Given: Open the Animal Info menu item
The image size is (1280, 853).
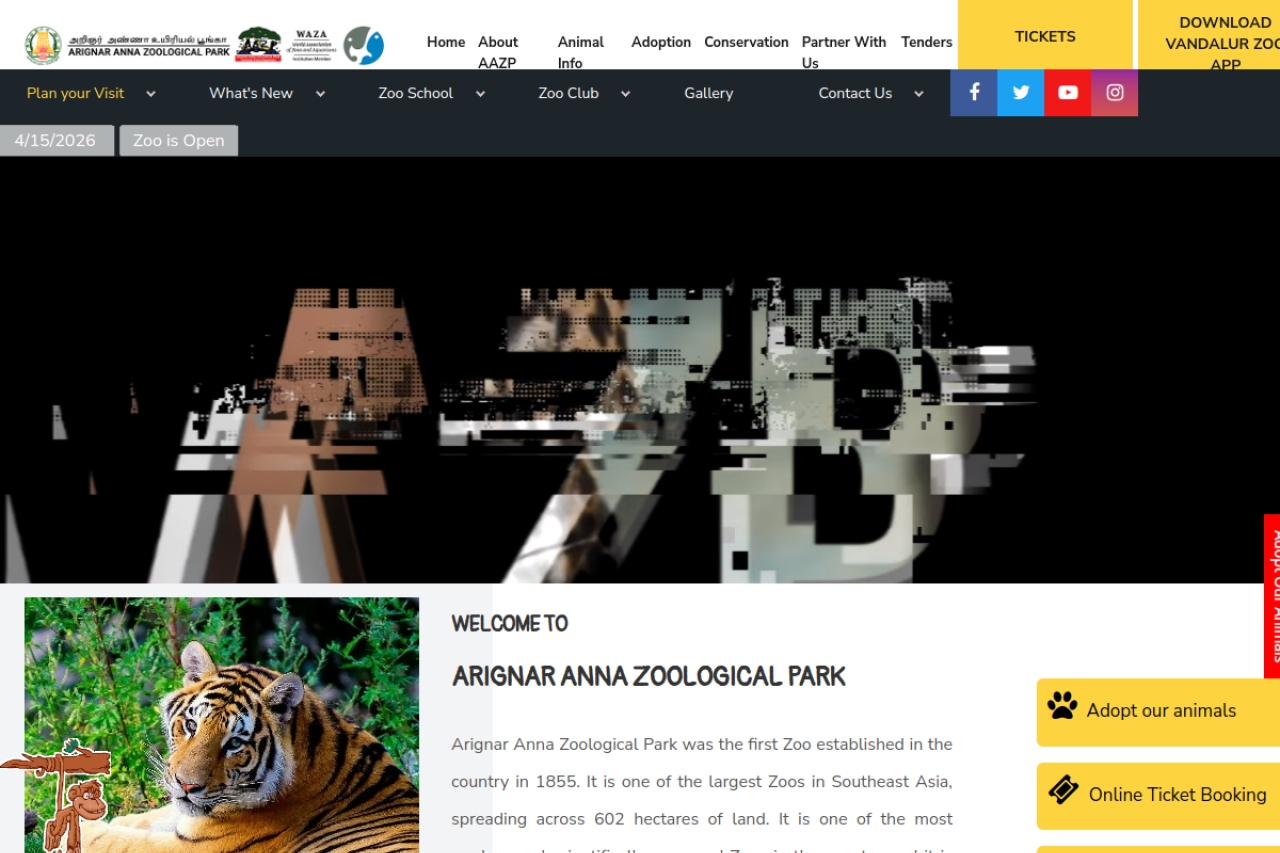Looking at the screenshot, I should [581, 52].
